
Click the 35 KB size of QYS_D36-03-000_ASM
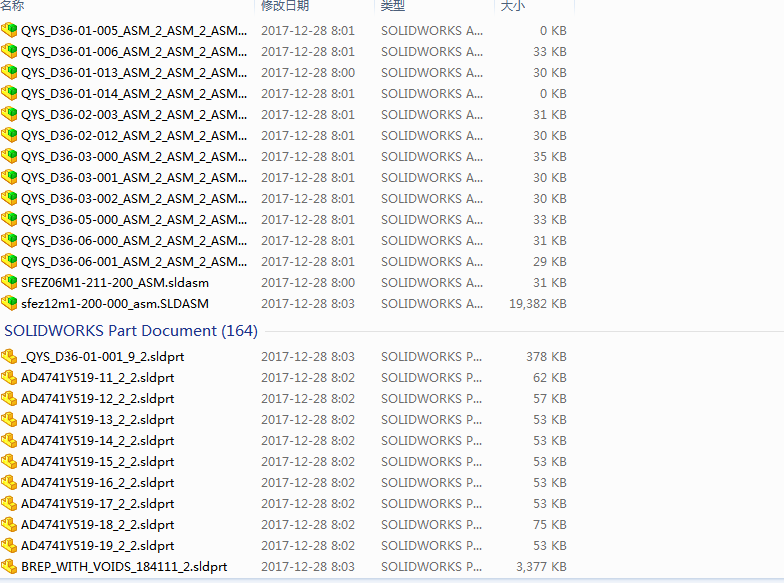tap(550, 156)
